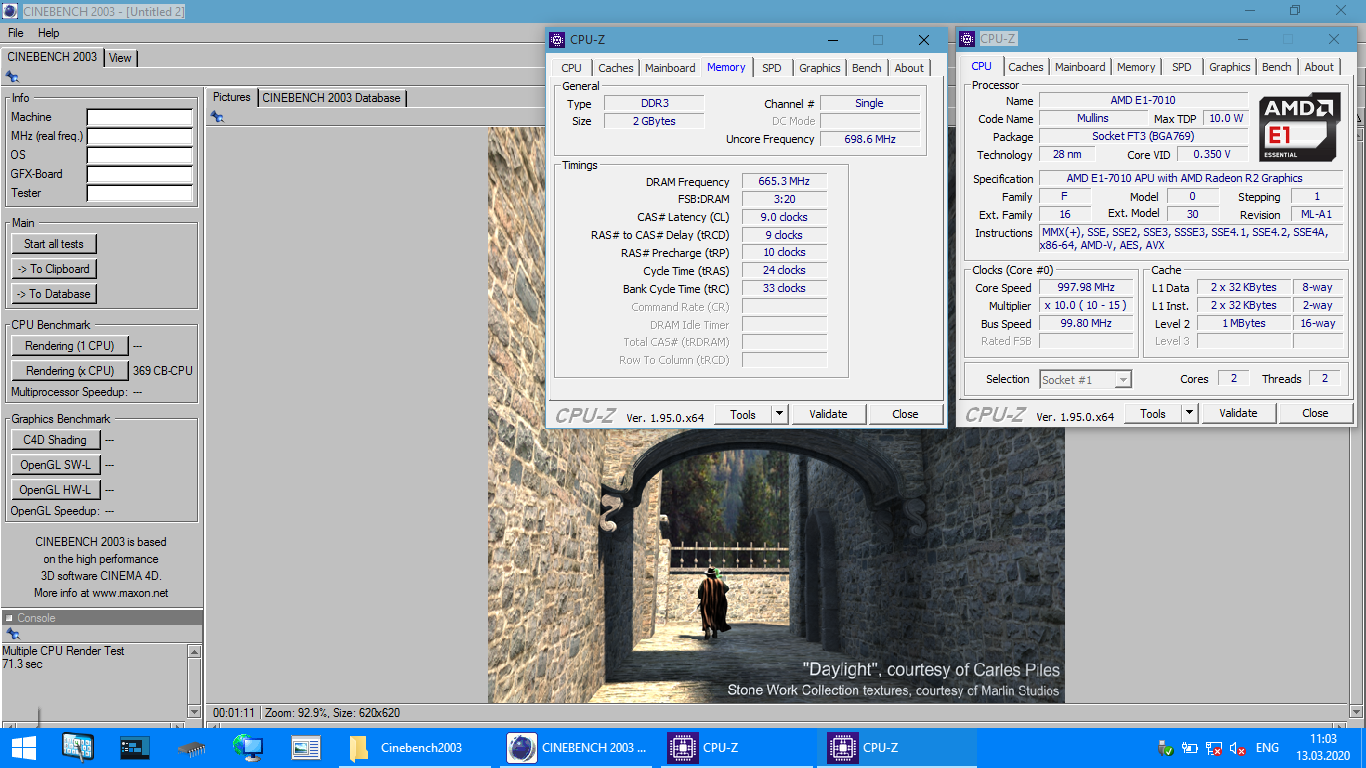This screenshot has height=768, width=1366.
Task: Click the MHz (real freq.) input field
Action: (139, 137)
